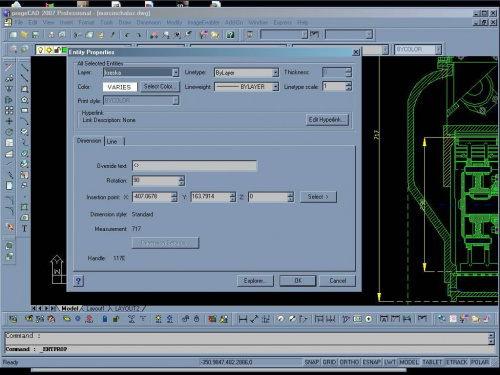Open the Lineweight BYLAYER dropdown
This screenshot has height=375, width=500.
coord(275,87)
